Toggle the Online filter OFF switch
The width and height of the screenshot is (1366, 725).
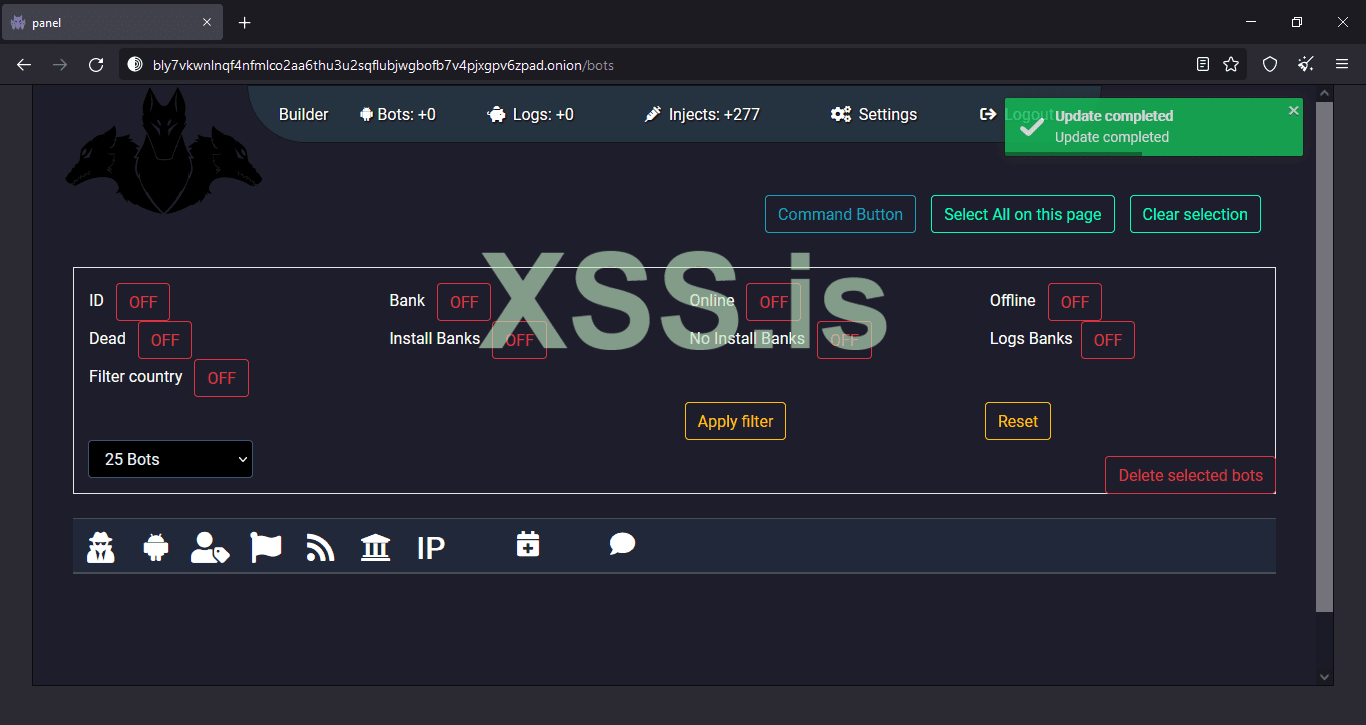point(773,302)
